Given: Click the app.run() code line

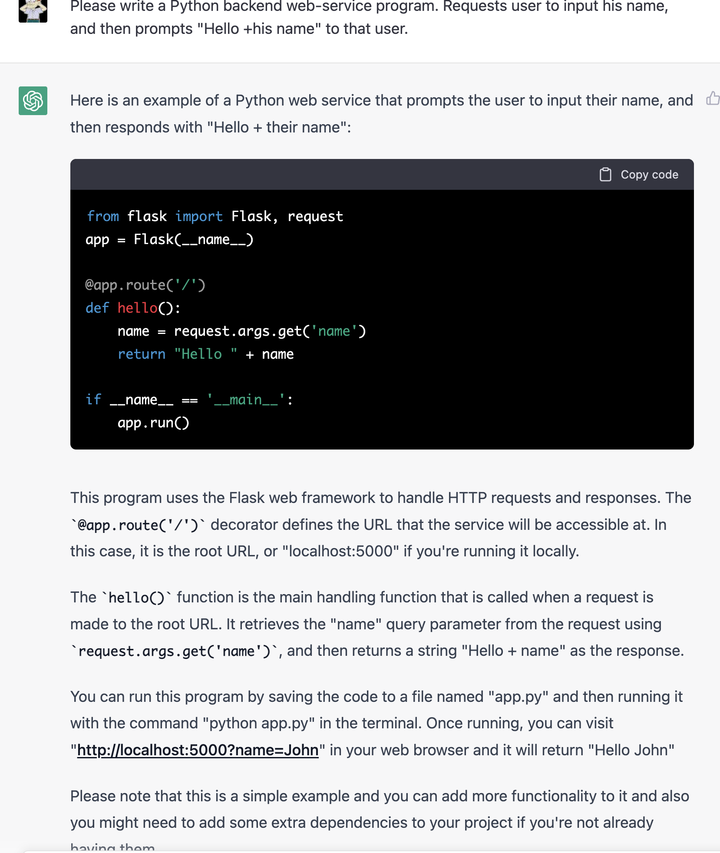Looking at the screenshot, I should point(153,423).
